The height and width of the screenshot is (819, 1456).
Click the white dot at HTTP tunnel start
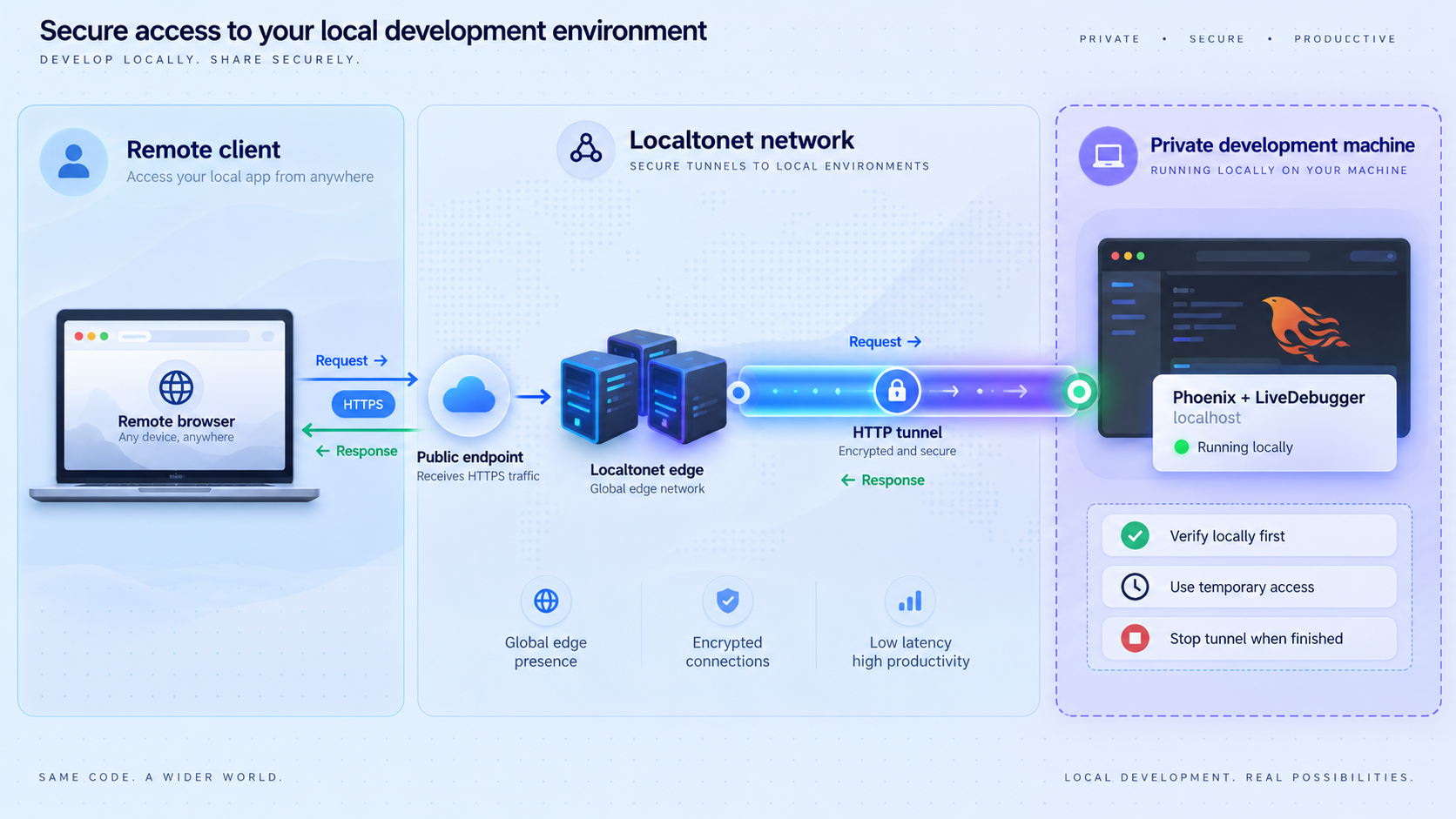738,393
